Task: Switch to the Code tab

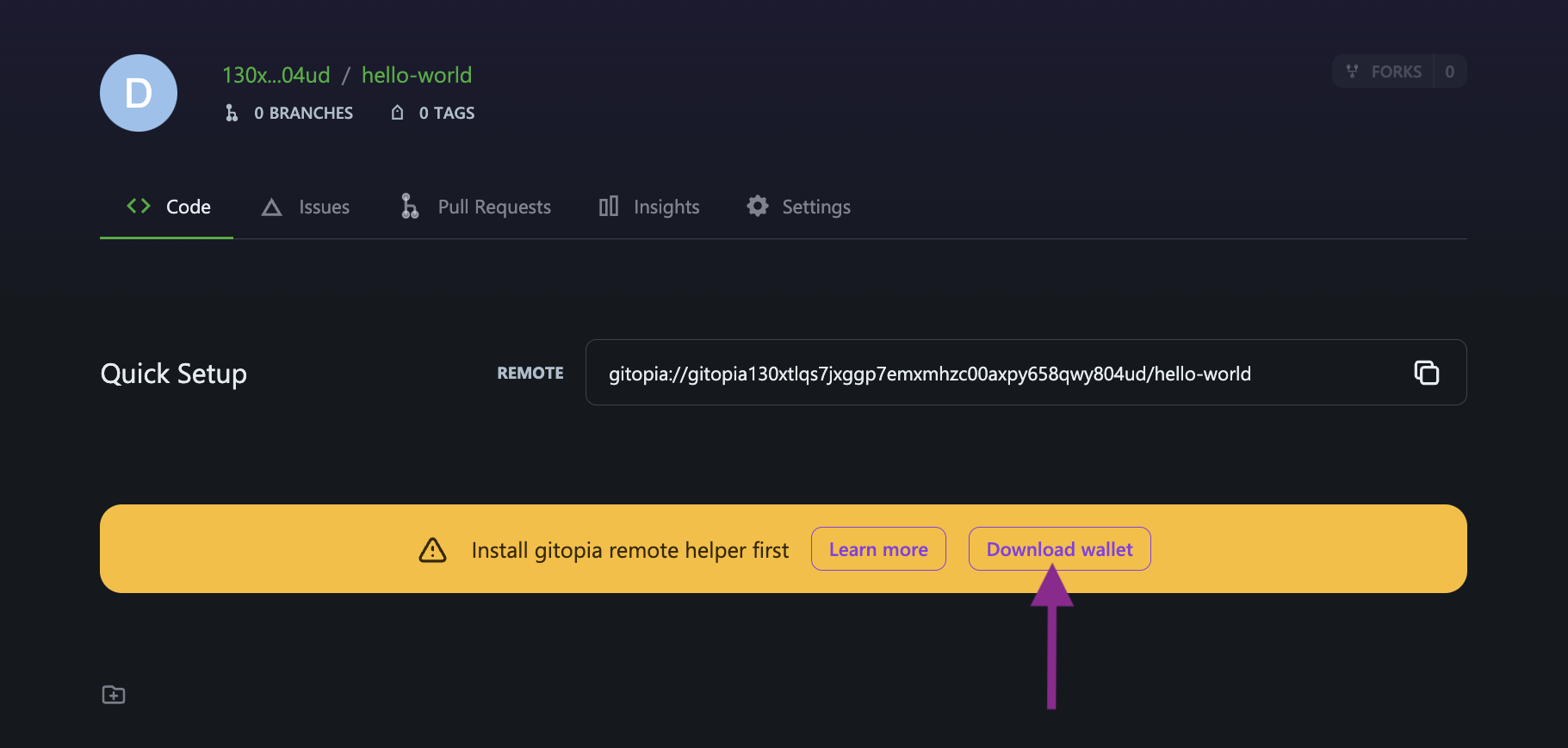Action: 167,207
